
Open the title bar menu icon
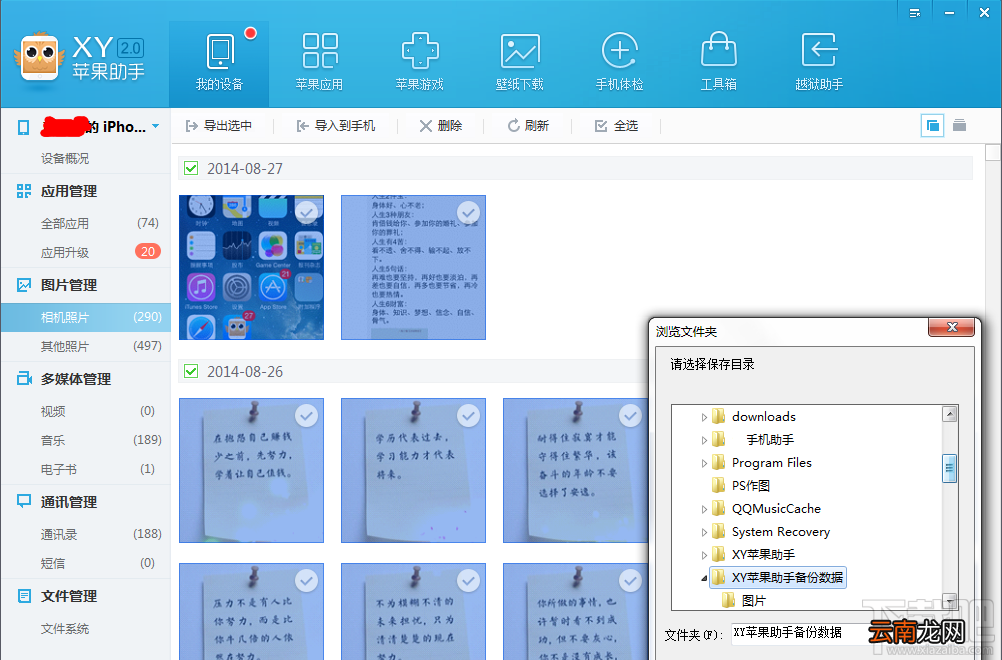(x=914, y=13)
